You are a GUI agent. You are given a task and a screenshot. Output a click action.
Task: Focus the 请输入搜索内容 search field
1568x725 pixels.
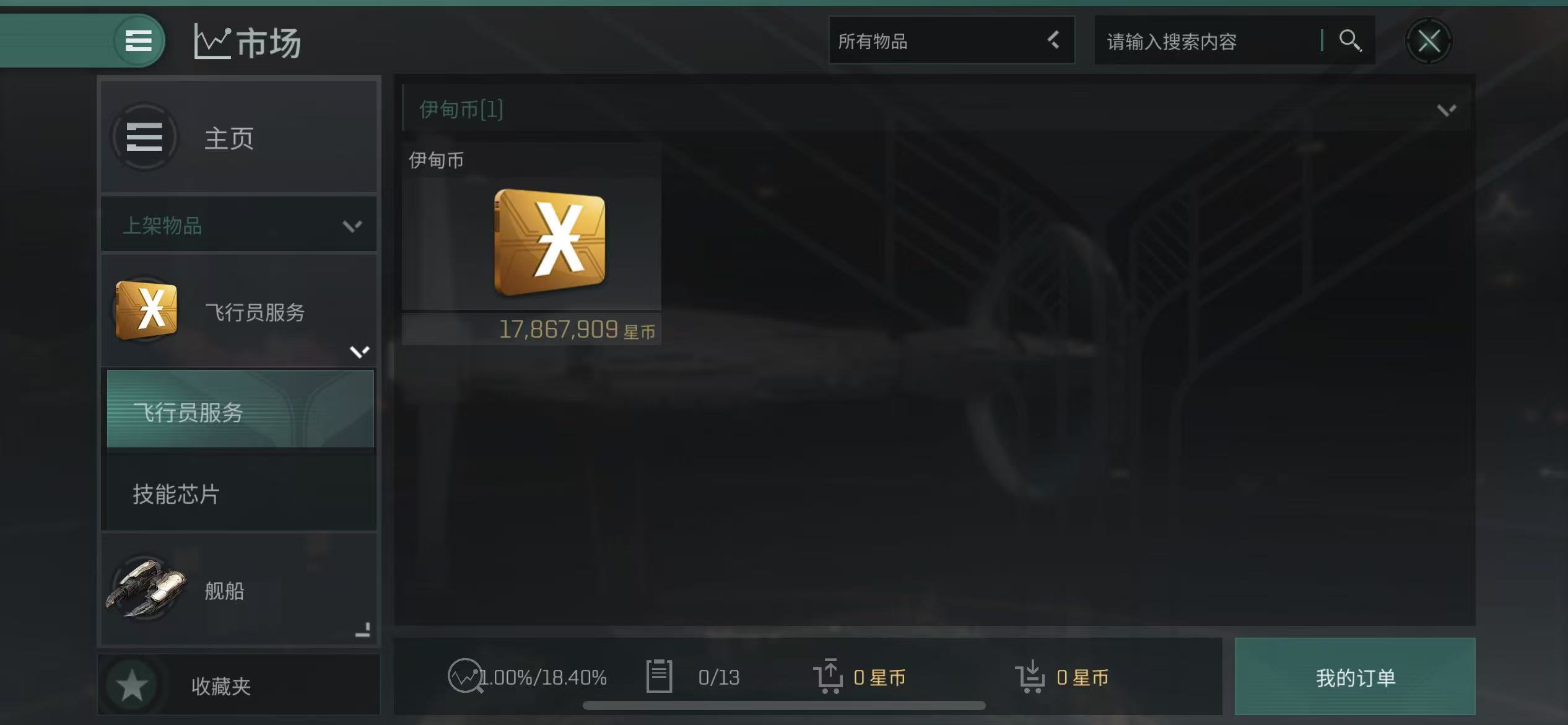1211,41
